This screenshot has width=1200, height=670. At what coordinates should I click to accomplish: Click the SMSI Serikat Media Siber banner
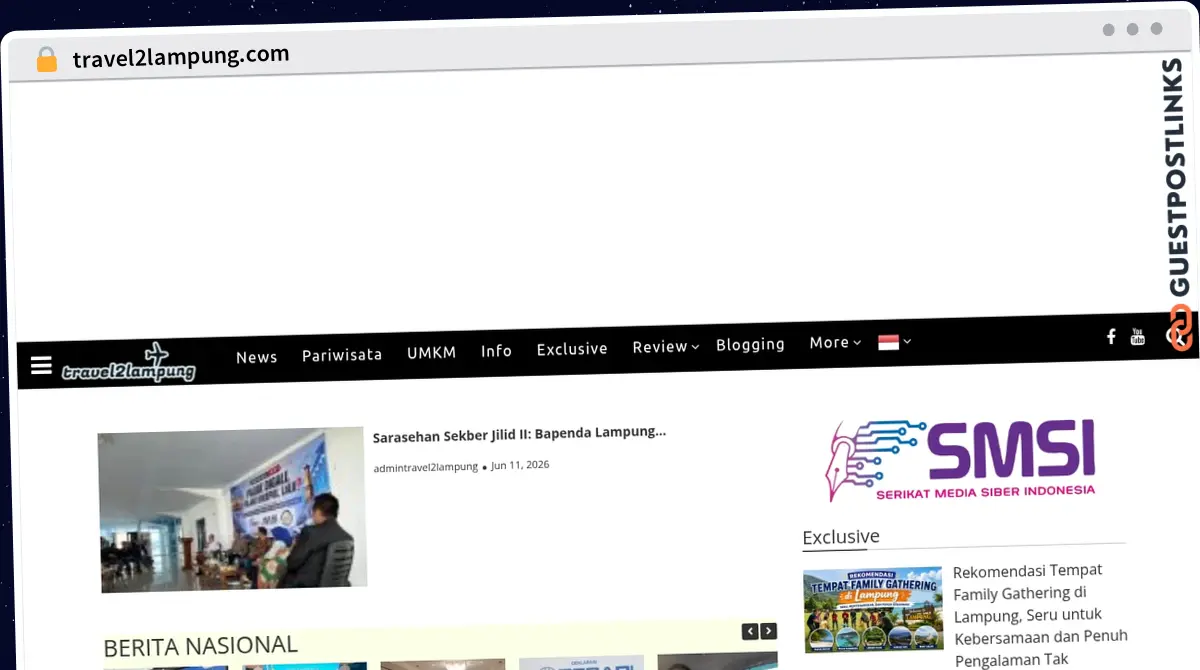pyautogui.click(x=962, y=459)
